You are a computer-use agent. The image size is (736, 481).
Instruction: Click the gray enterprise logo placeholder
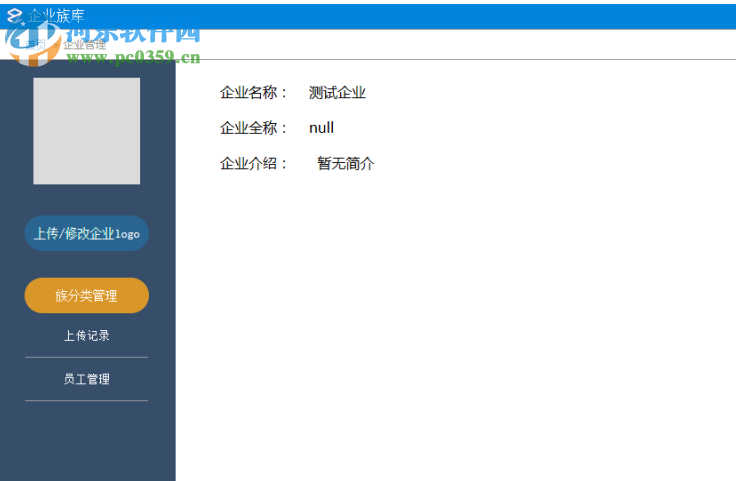coord(87,131)
